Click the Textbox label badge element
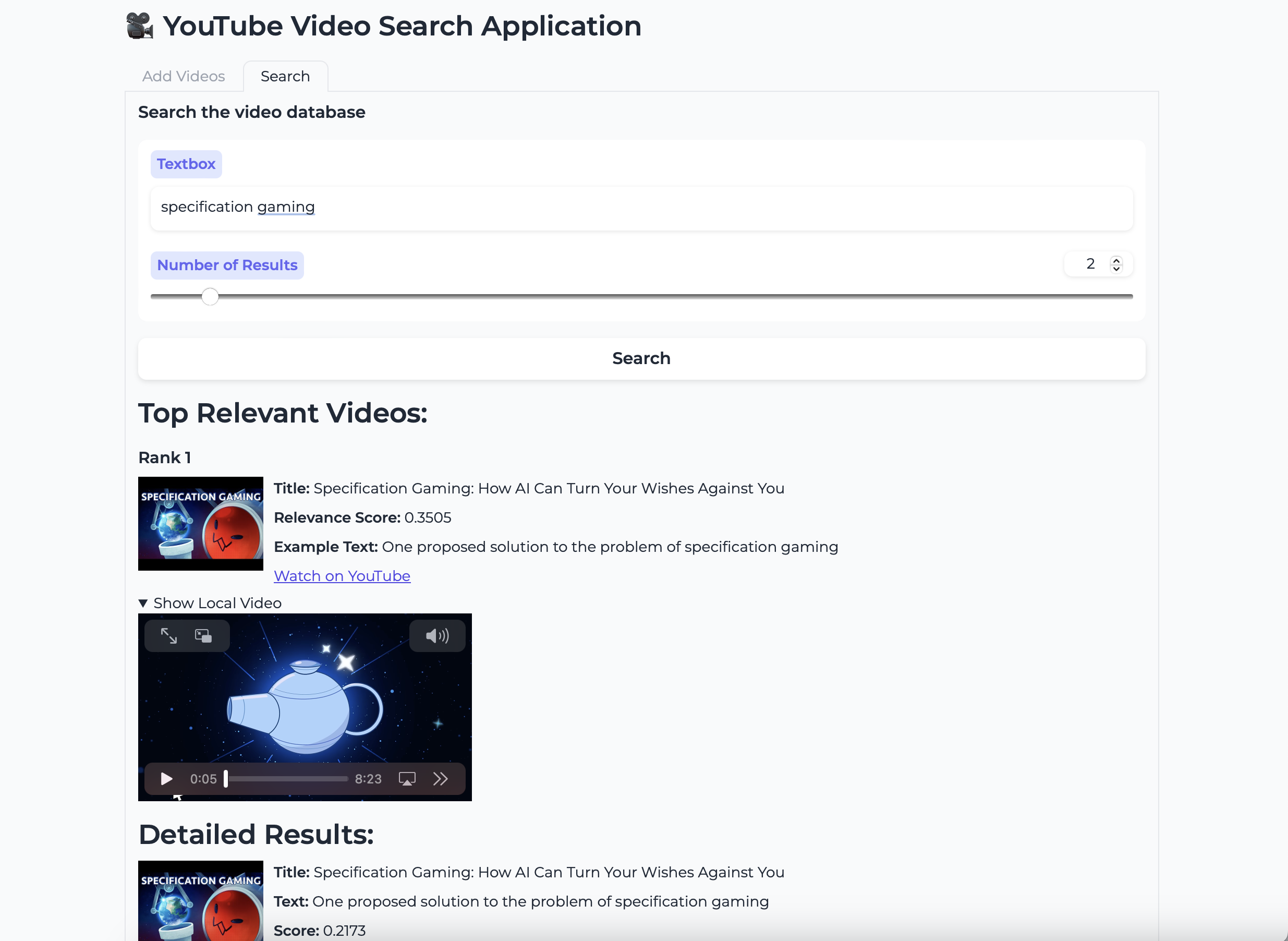The width and height of the screenshot is (1288, 941). 186,164
